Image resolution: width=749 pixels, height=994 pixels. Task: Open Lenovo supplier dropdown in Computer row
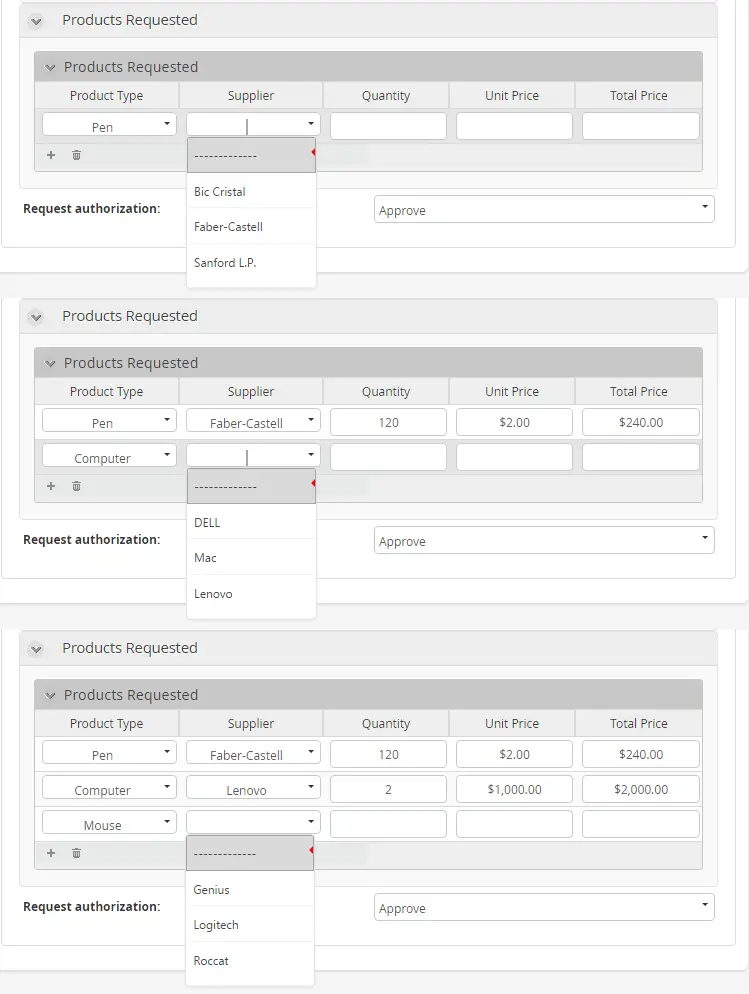tap(253, 788)
